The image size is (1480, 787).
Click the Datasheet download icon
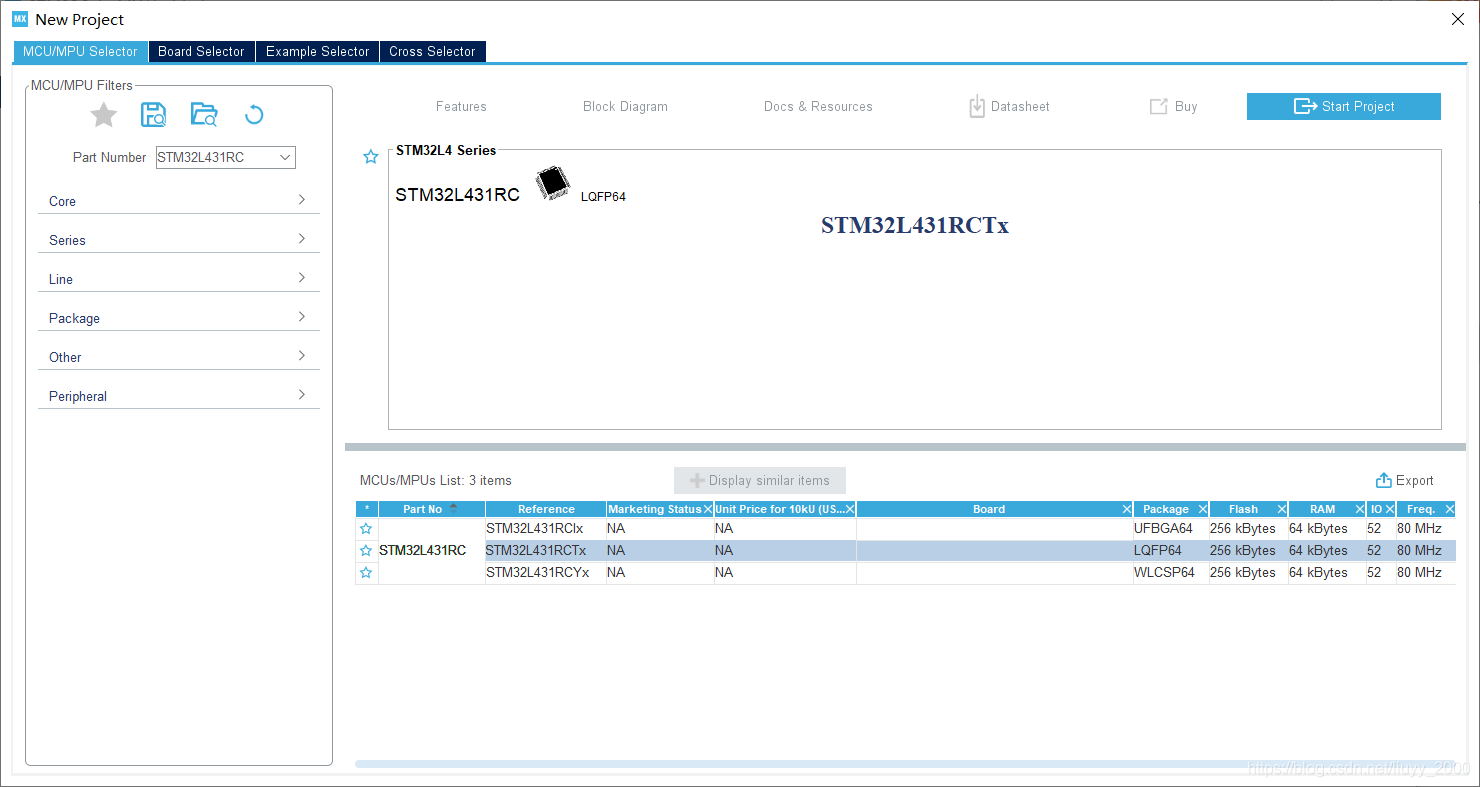(977, 106)
